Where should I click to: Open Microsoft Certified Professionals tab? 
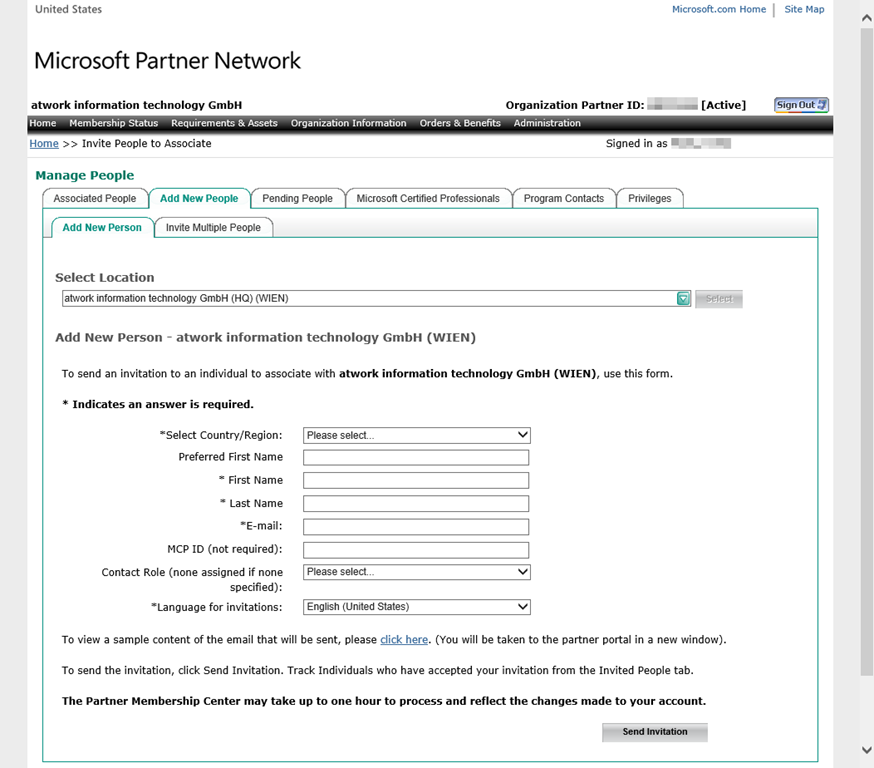[428, 198]
